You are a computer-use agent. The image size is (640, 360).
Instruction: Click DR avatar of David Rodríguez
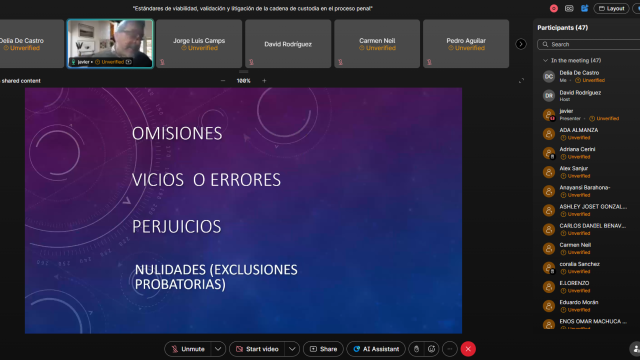pos(549,96)
